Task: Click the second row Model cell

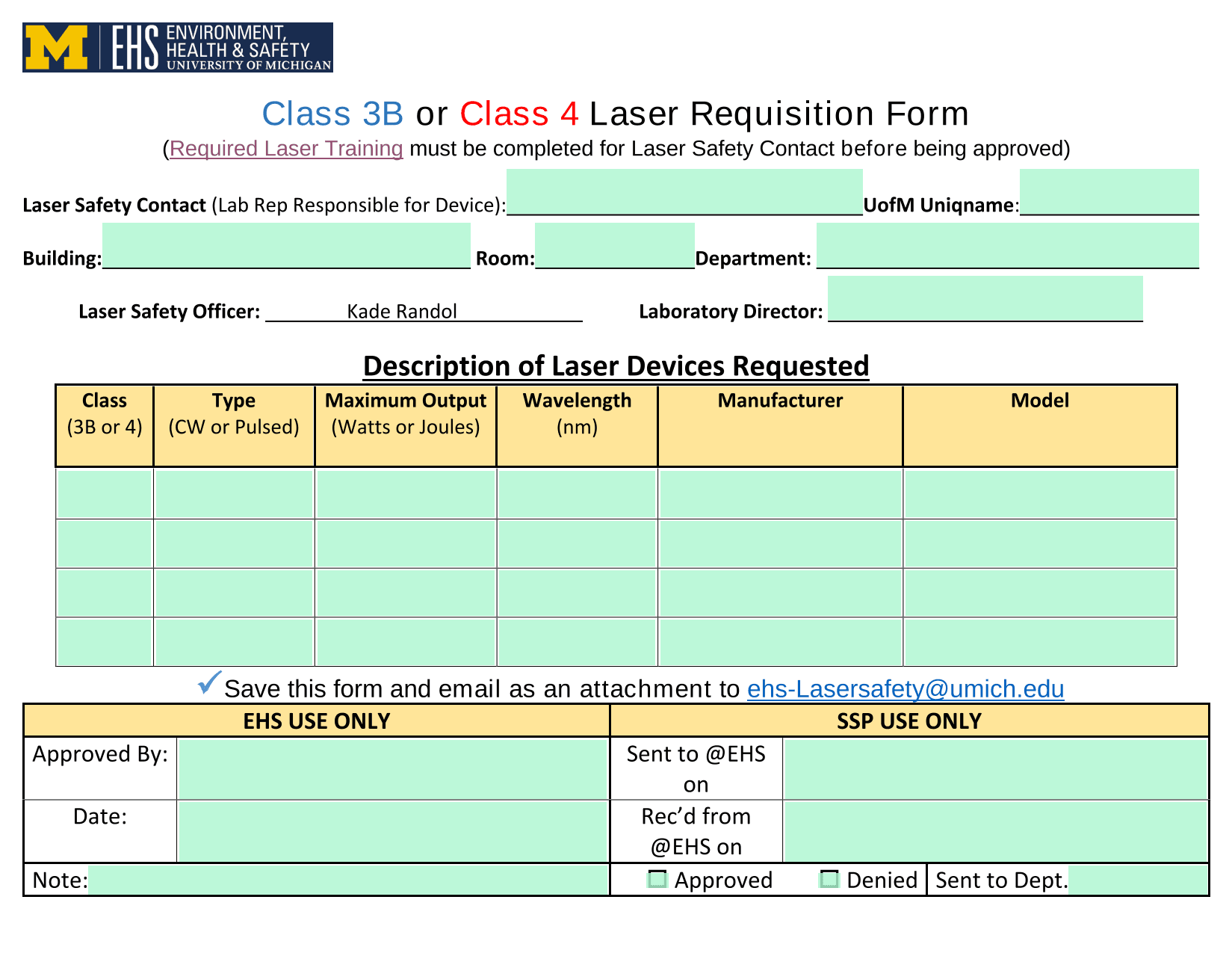Action: pyautogui.click(x=1040, y=543)
